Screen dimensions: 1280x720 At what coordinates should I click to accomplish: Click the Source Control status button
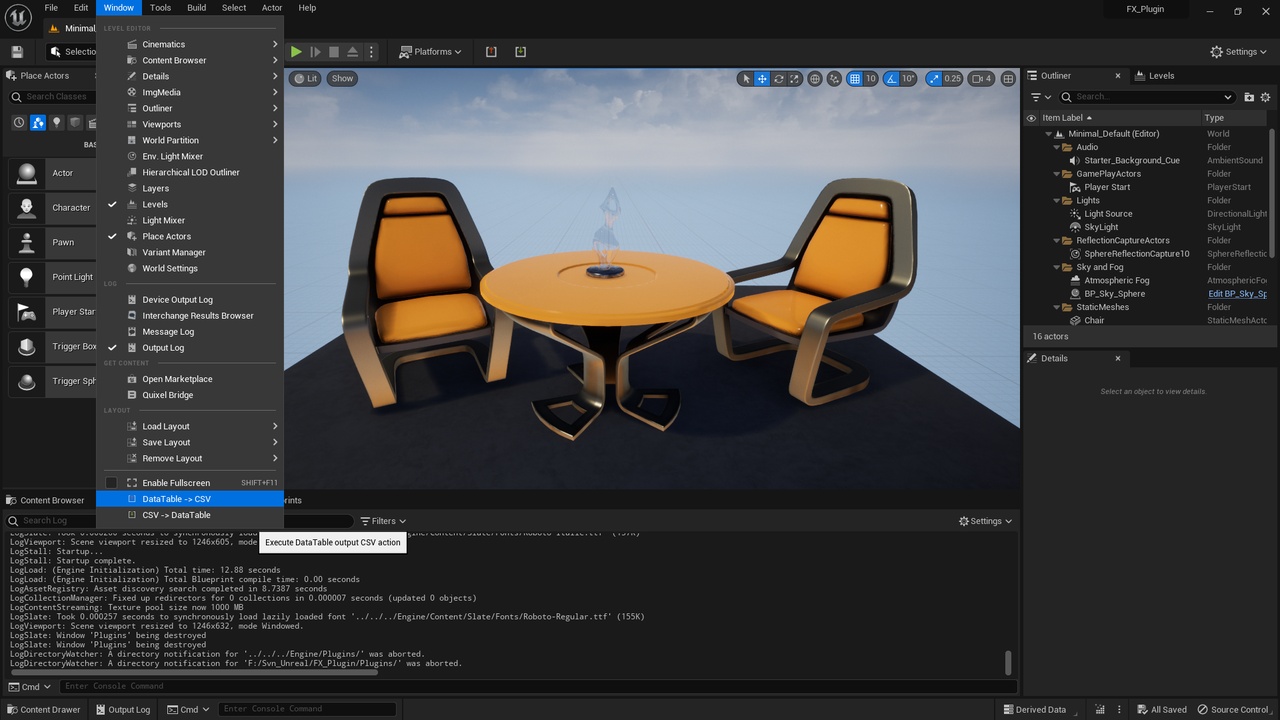[1234, 710]
